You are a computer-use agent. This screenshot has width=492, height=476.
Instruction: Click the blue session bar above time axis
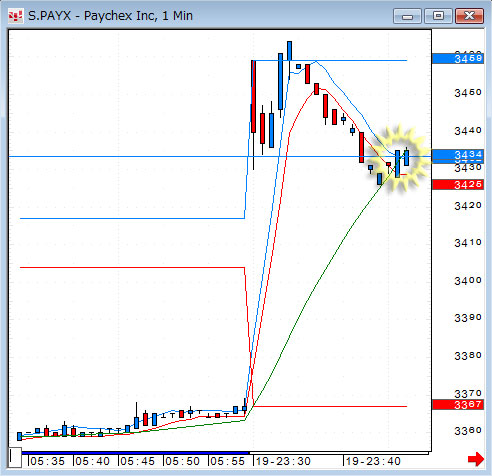coord(135,453)
